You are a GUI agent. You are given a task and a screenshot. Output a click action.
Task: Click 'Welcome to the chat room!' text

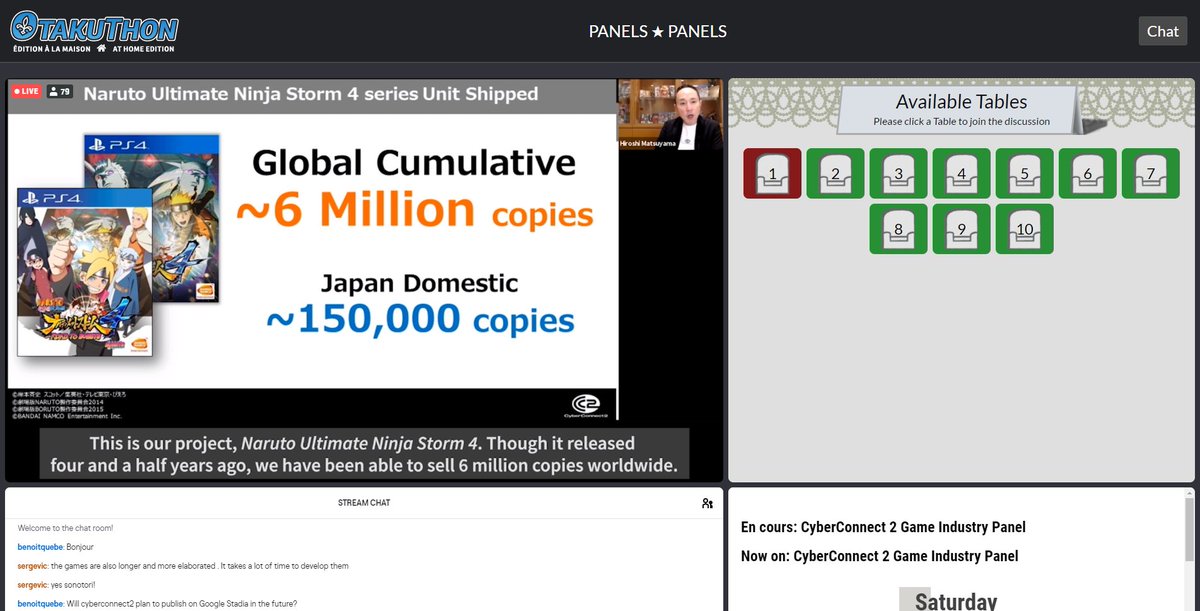(64, 528)
